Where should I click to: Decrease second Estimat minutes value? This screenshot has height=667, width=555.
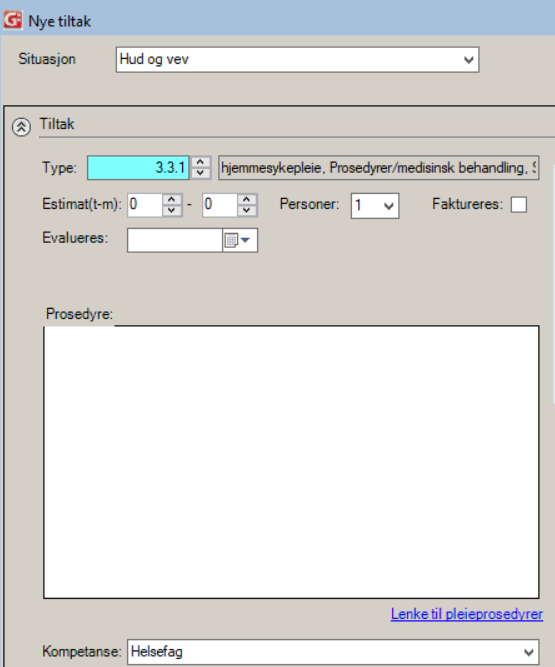pos(247,211)
